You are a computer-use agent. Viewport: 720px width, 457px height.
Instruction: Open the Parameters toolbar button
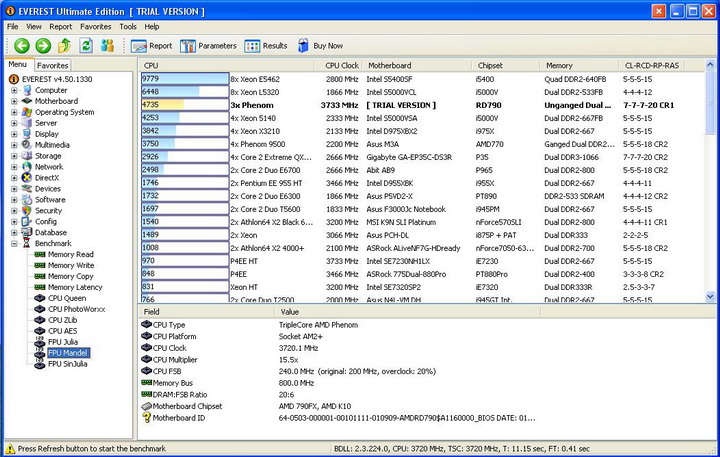tap(208, 46)
